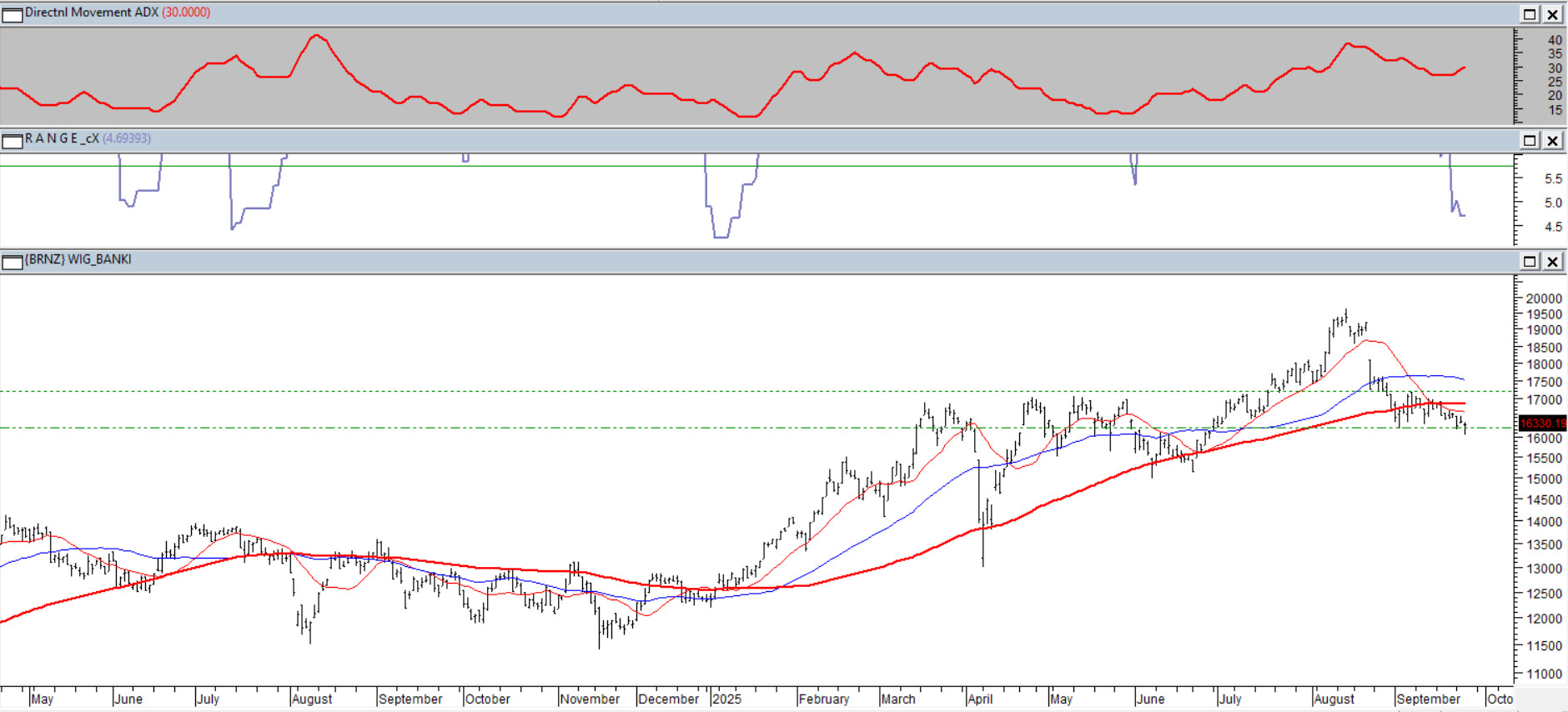The image size is (1568, 712).
Task: Open the WIG_BANKI panel menu icon
Action: pos(13,262)
